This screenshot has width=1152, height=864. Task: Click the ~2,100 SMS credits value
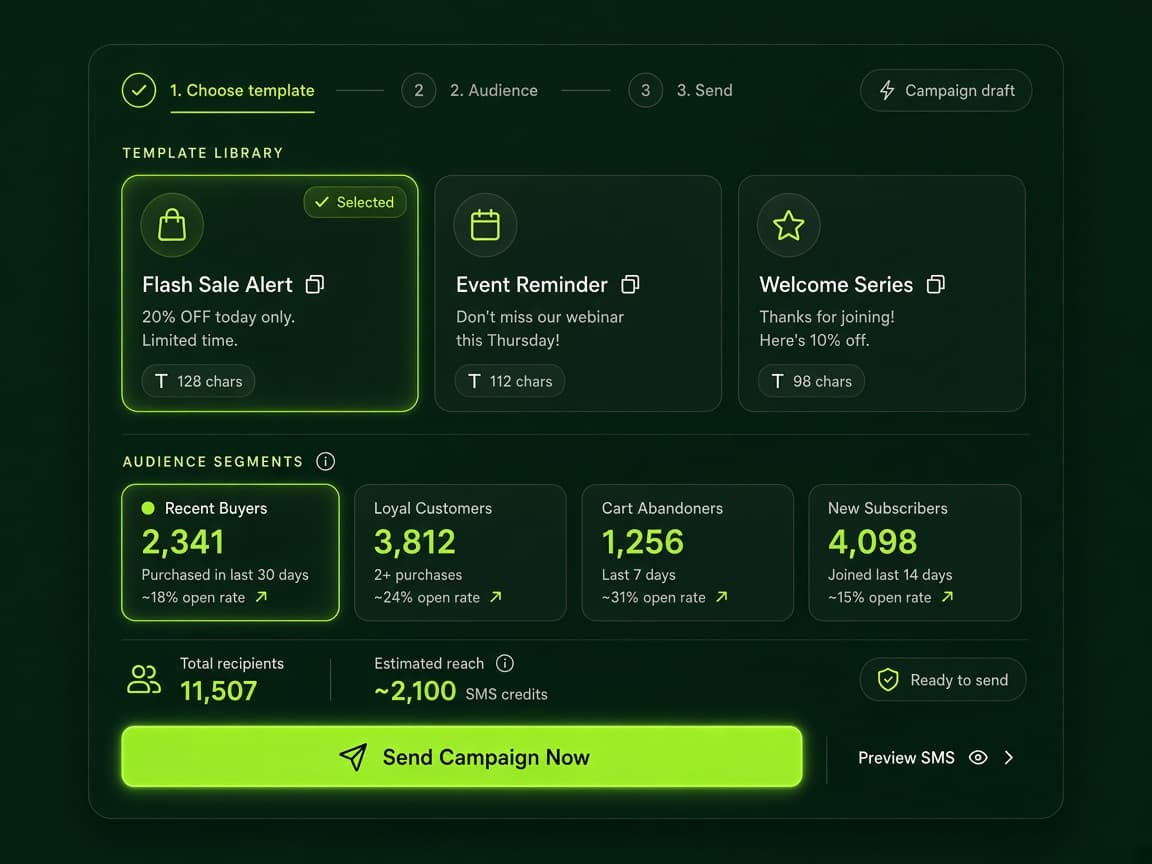(415, 691)
